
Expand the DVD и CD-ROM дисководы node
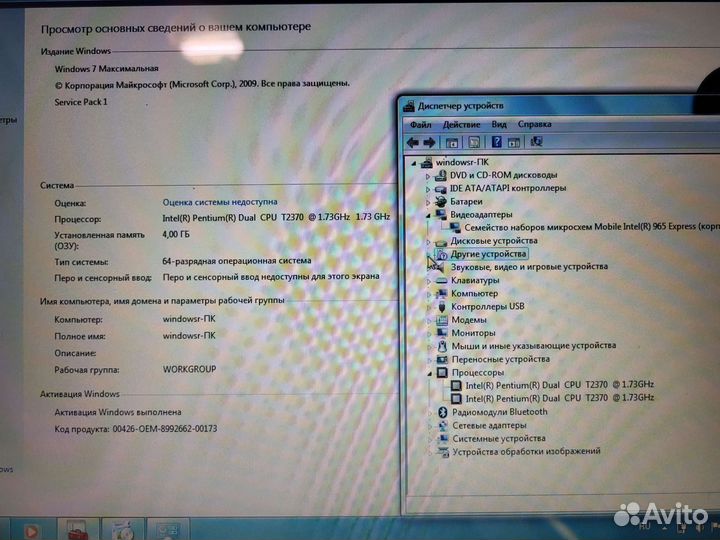(x=428, y=176)
